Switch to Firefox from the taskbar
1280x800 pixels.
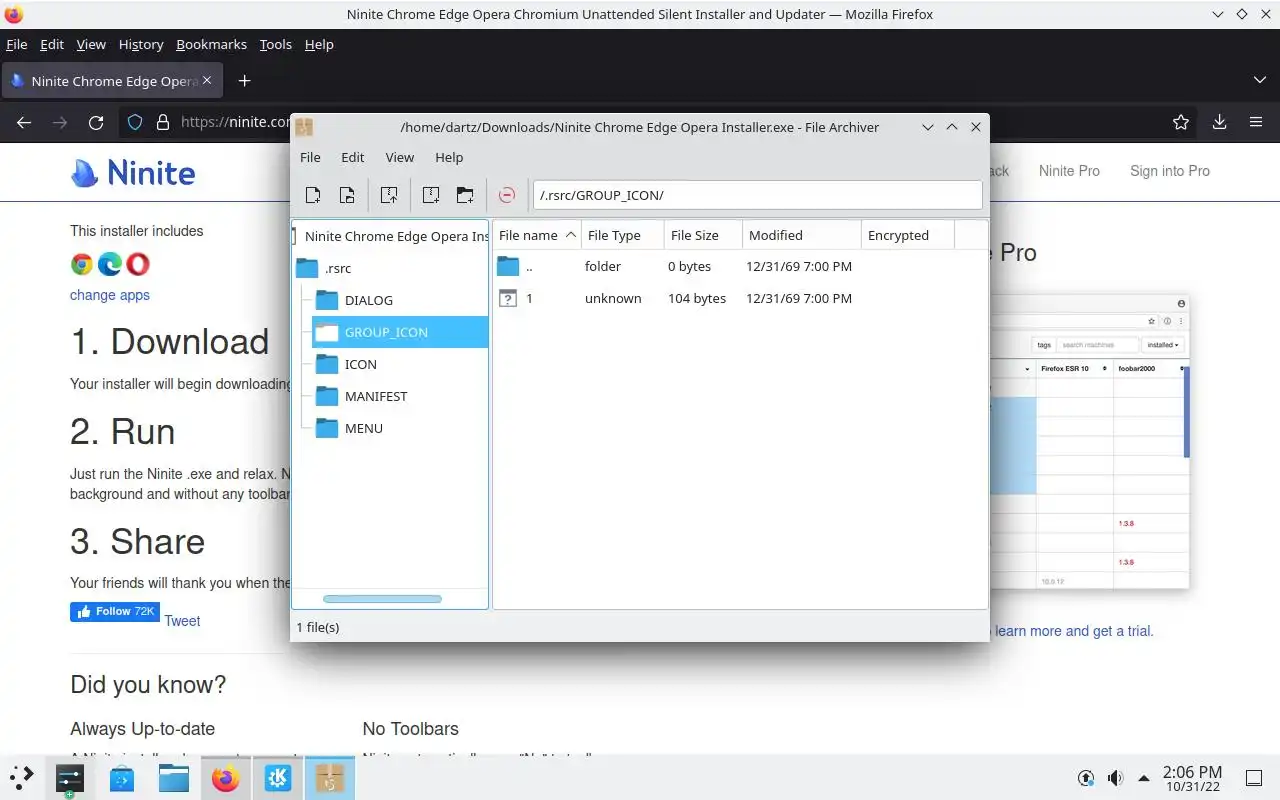(226, 777)
